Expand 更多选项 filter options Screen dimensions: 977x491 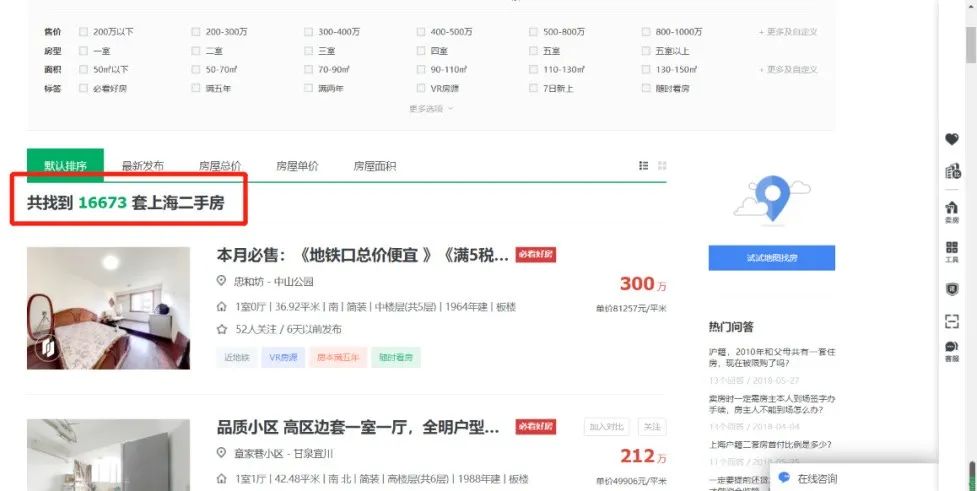coord(431,109)
